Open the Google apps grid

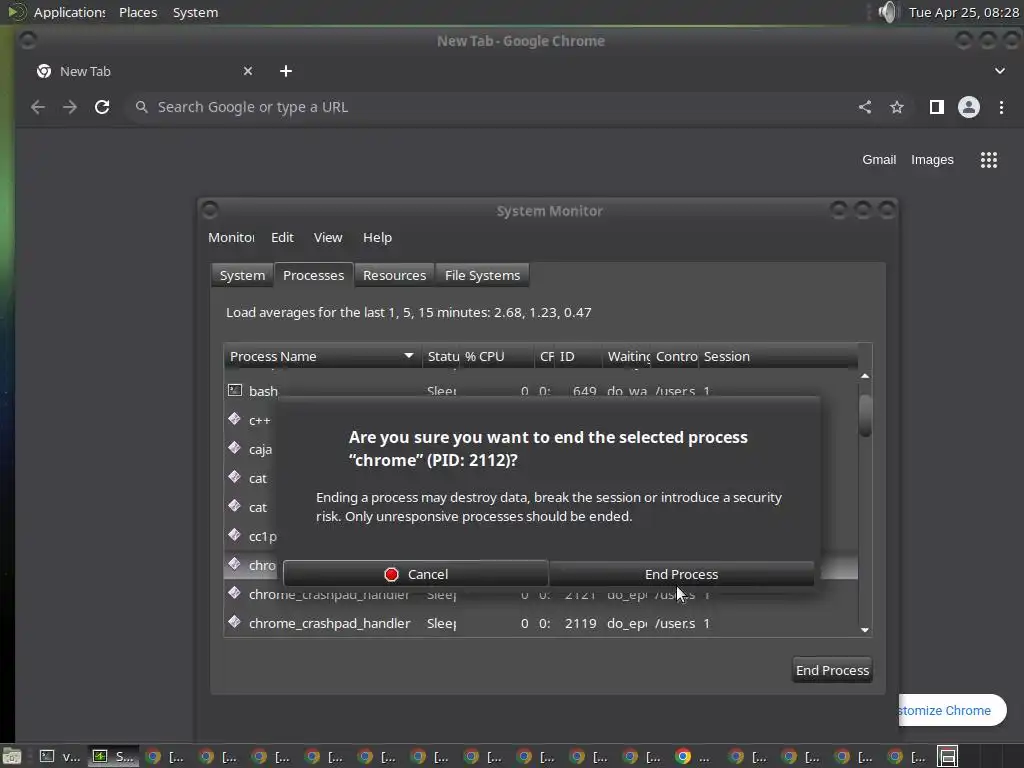989,160
